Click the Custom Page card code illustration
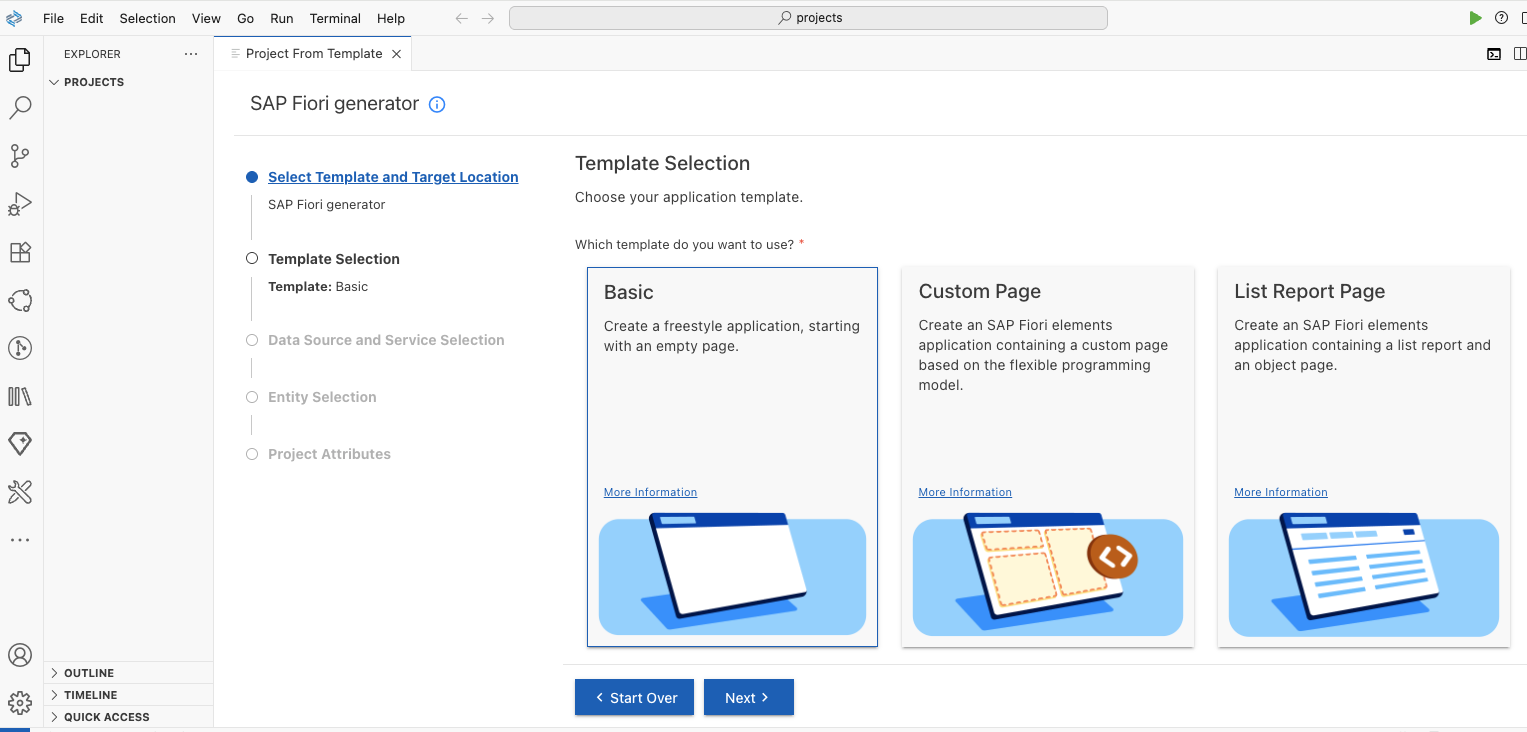 coord(1048,575)
